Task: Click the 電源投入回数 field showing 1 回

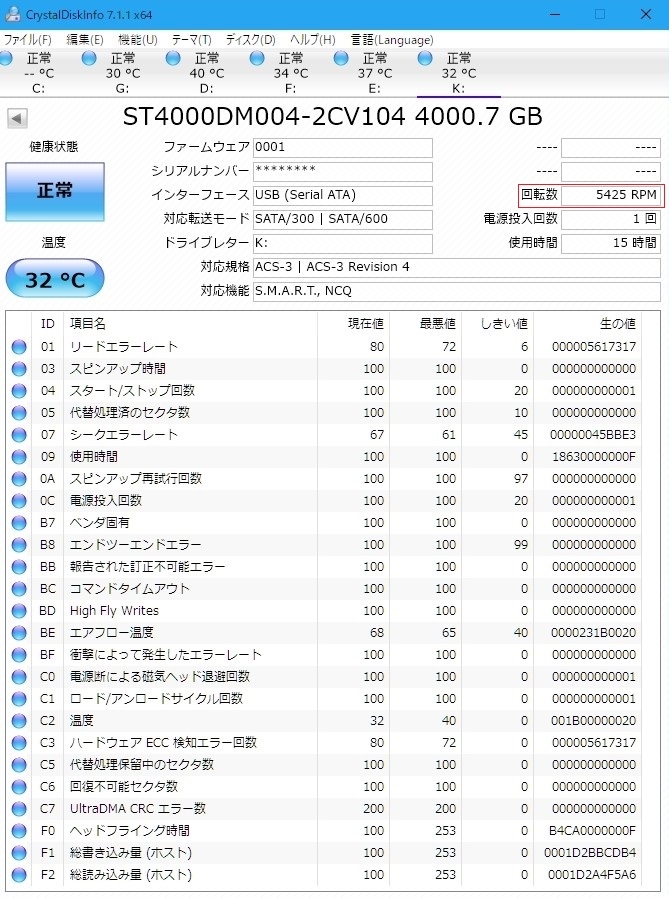Action: [611, 219]
